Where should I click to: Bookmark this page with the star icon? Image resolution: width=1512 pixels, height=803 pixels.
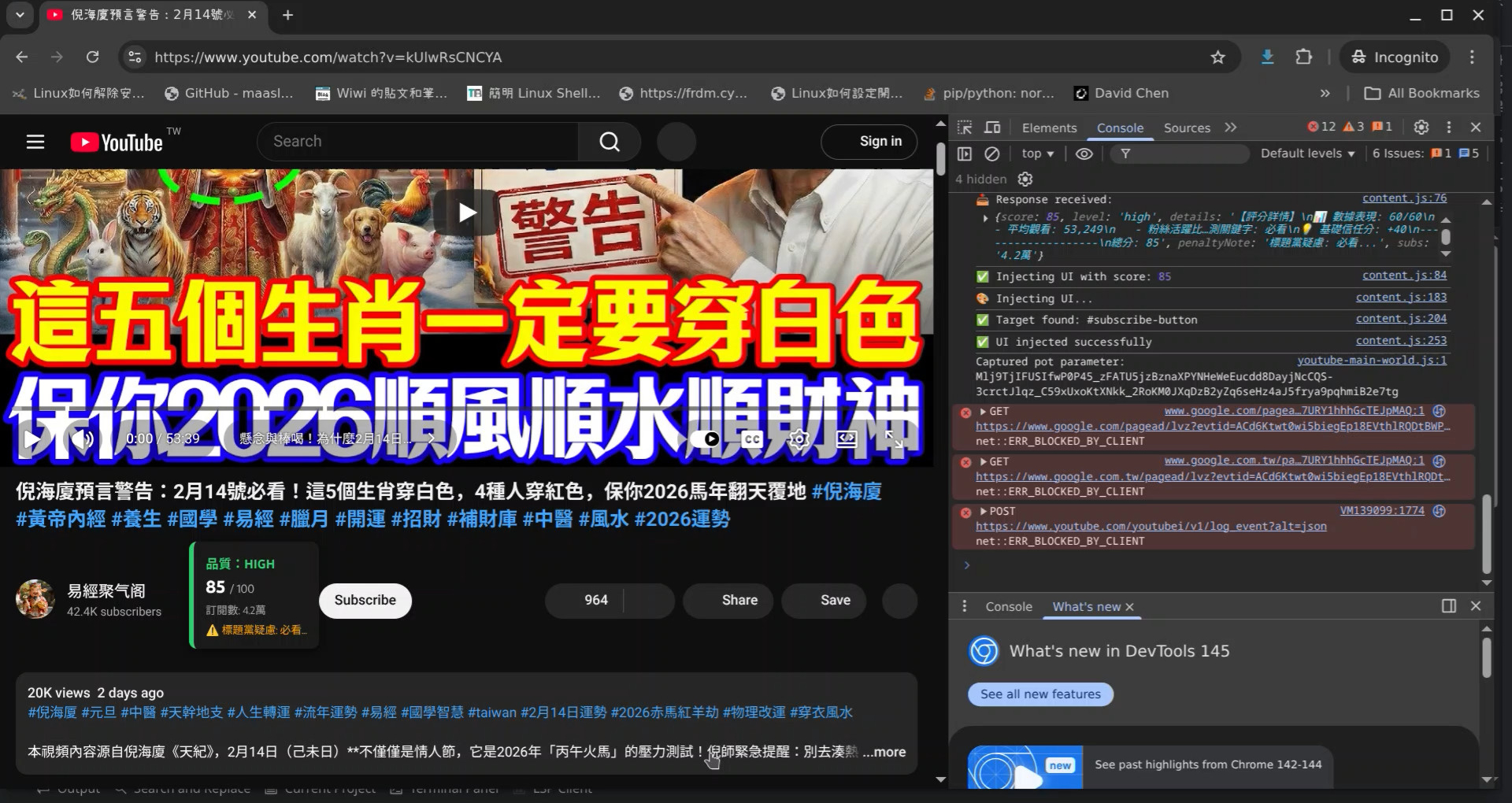coord(1217,57)
